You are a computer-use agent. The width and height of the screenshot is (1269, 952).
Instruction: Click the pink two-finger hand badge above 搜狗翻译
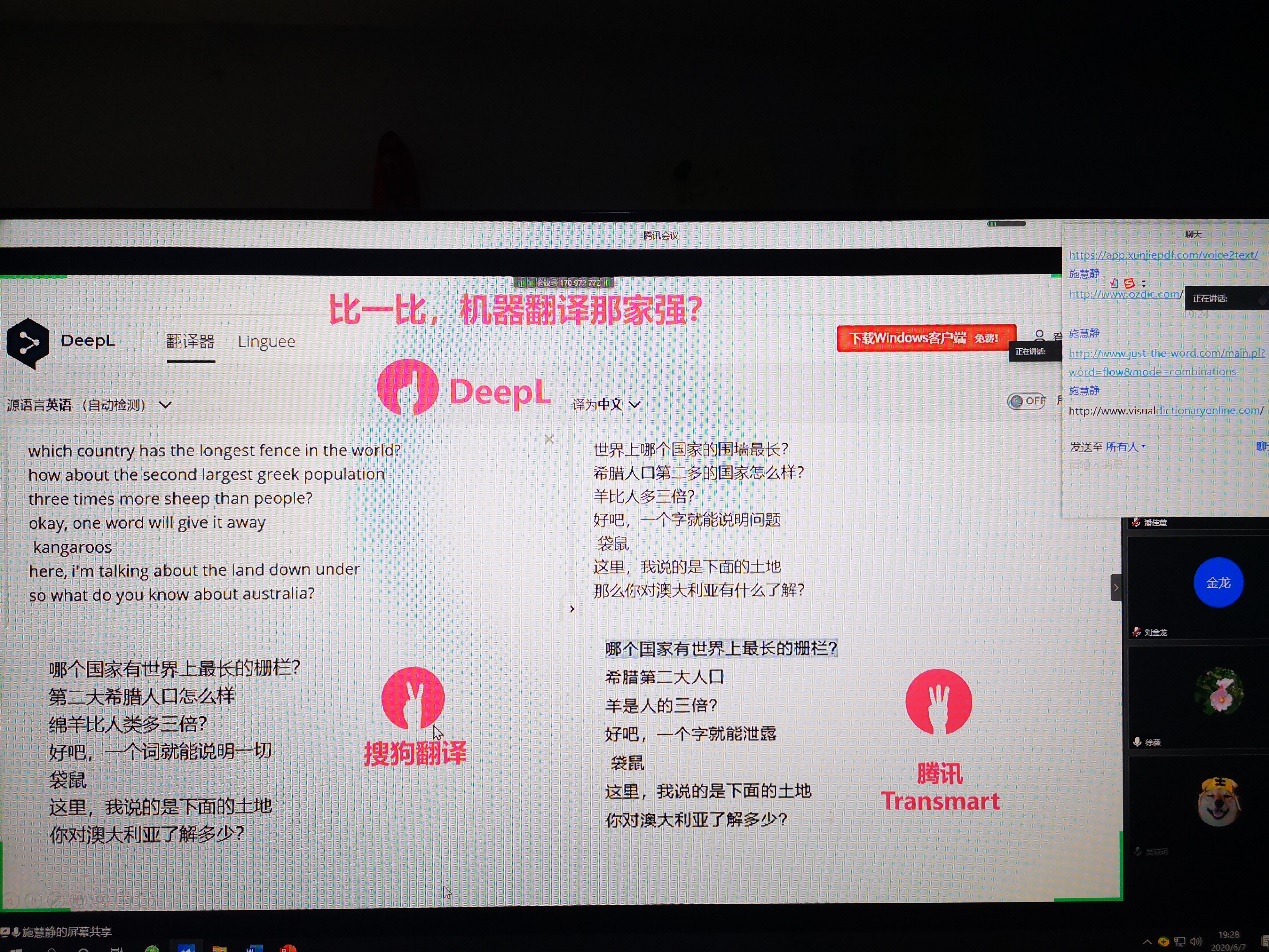[x=413, y=698]
